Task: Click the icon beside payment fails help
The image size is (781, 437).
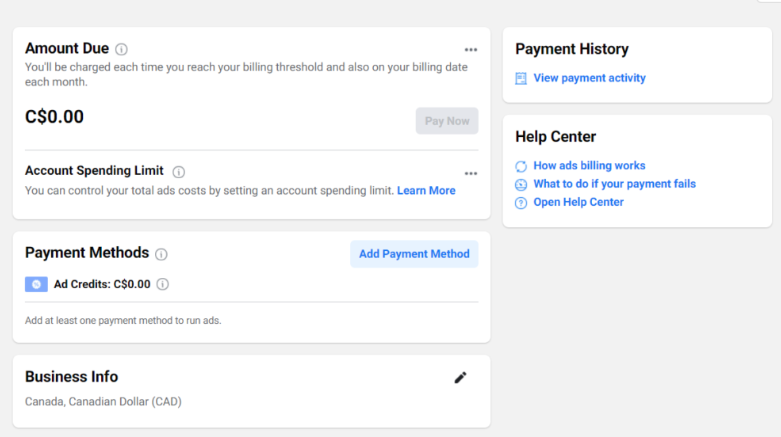Action: click(521, 184)
